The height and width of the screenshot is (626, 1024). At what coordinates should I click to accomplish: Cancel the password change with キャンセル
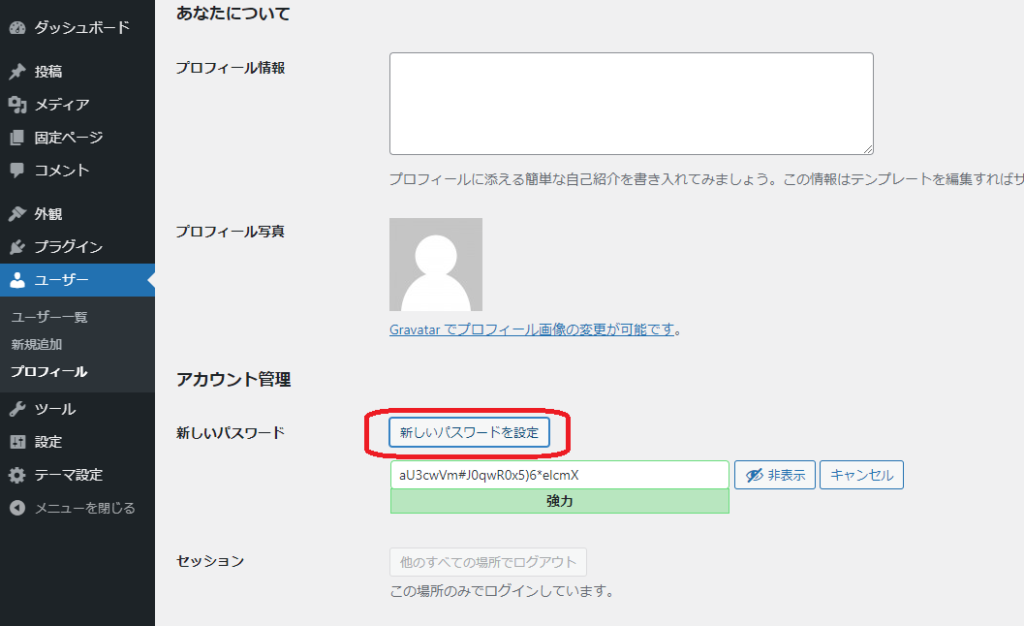861,475
